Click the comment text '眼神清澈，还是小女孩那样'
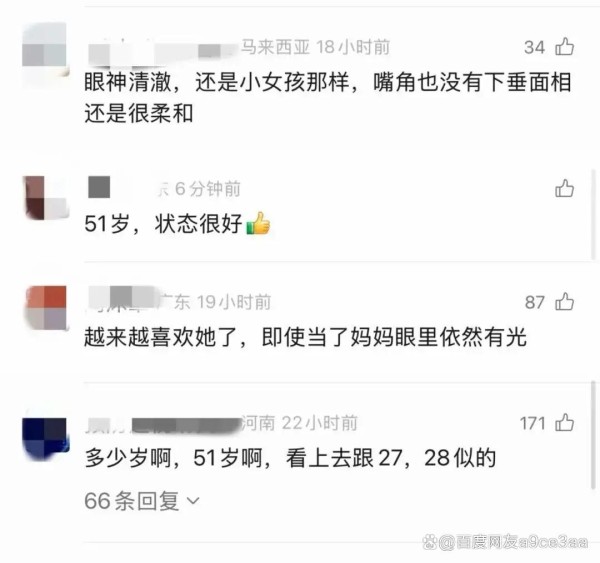 pos(217,82)
